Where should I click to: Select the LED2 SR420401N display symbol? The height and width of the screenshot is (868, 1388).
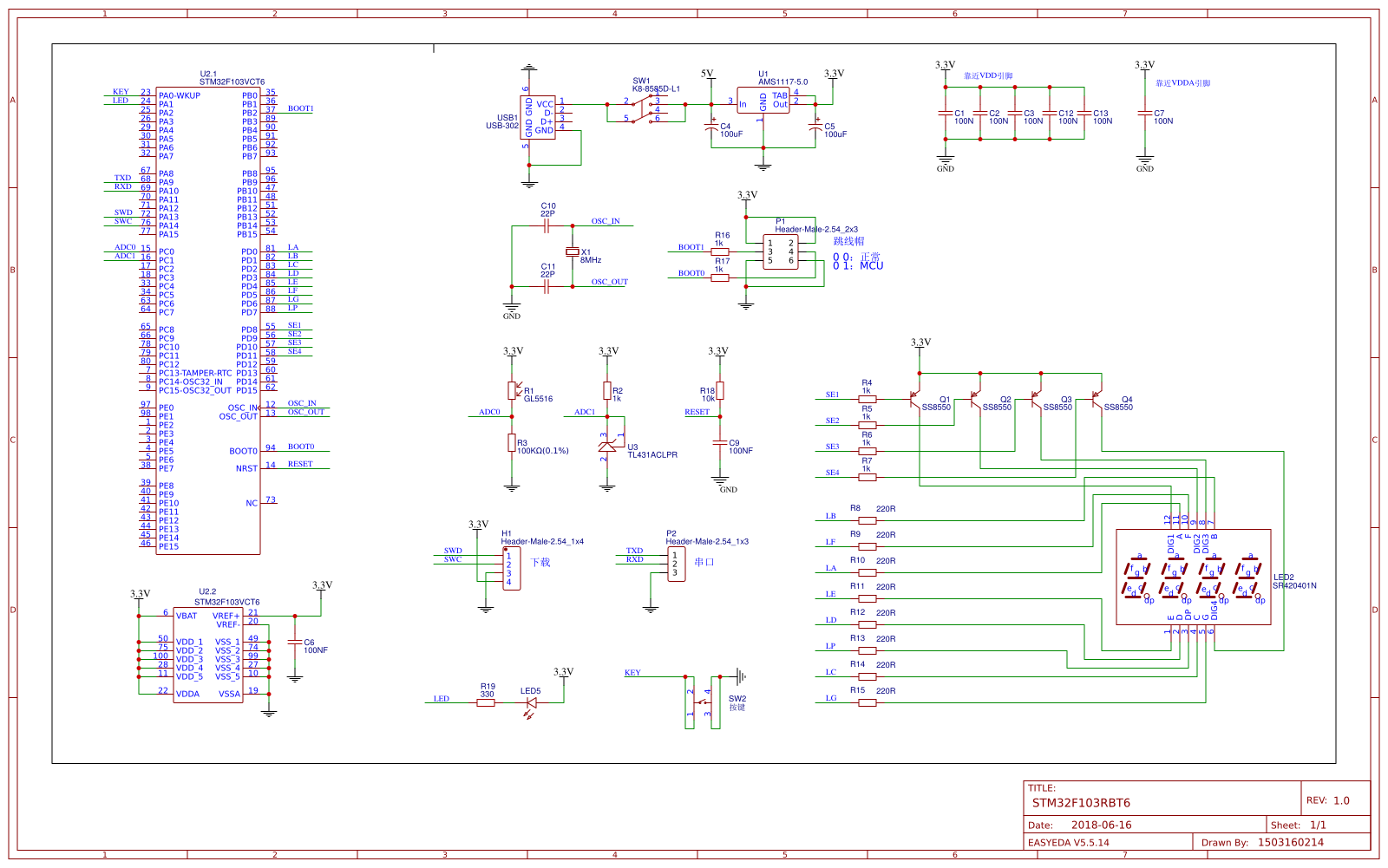point(1194,577)
